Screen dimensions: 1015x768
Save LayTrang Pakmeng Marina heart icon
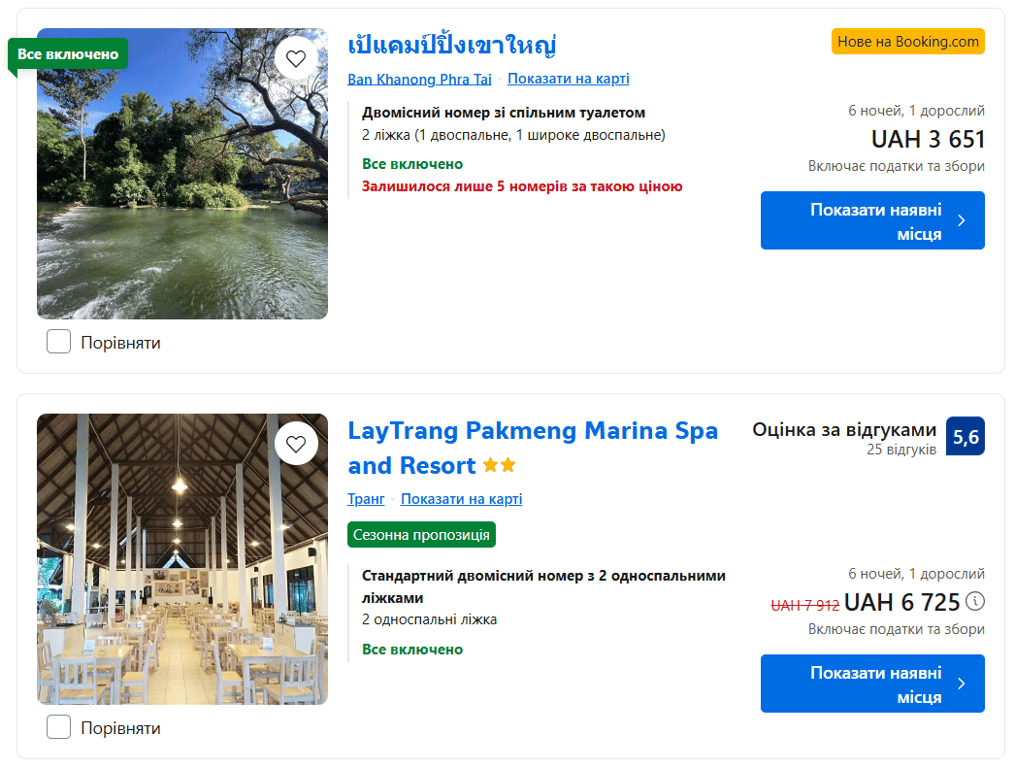(296, 444)
